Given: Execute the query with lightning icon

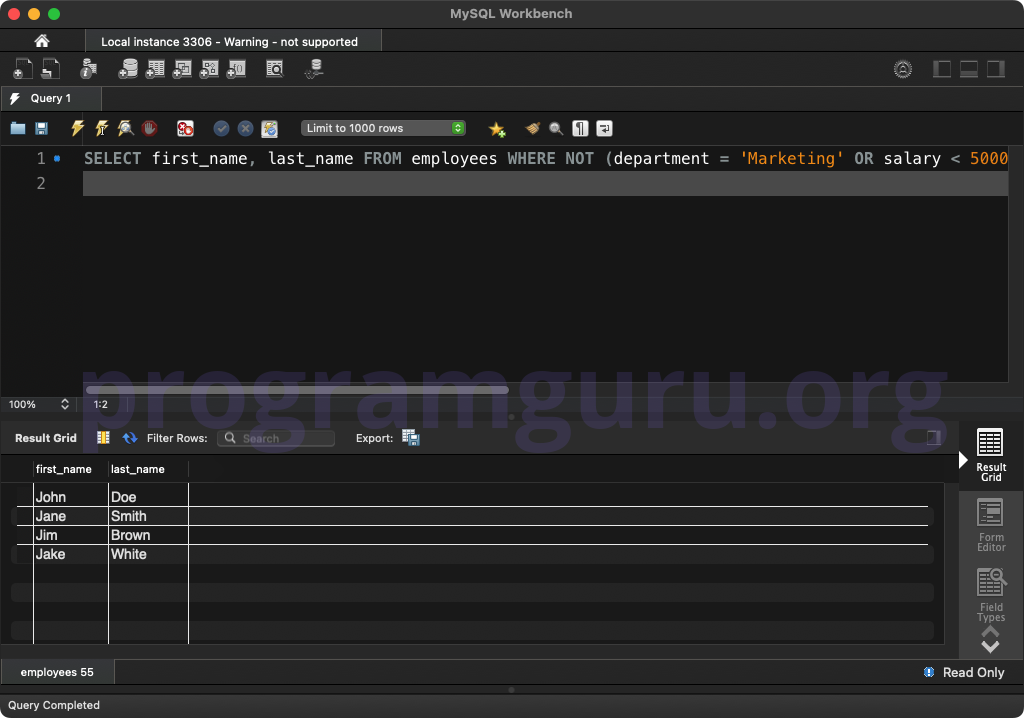Looking at the screenshot, I should [77, 128].
